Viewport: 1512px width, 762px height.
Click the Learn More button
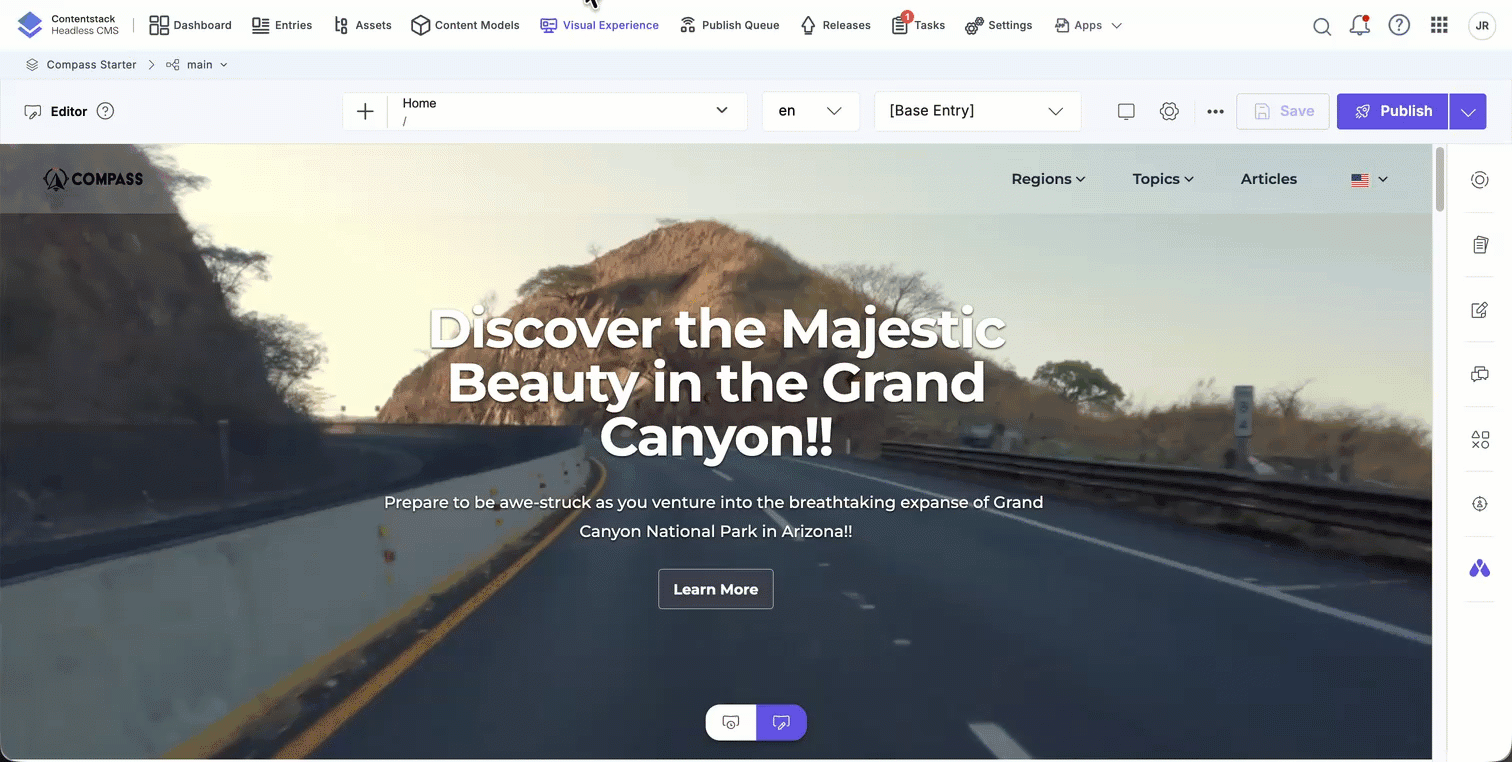click(716, 589)
